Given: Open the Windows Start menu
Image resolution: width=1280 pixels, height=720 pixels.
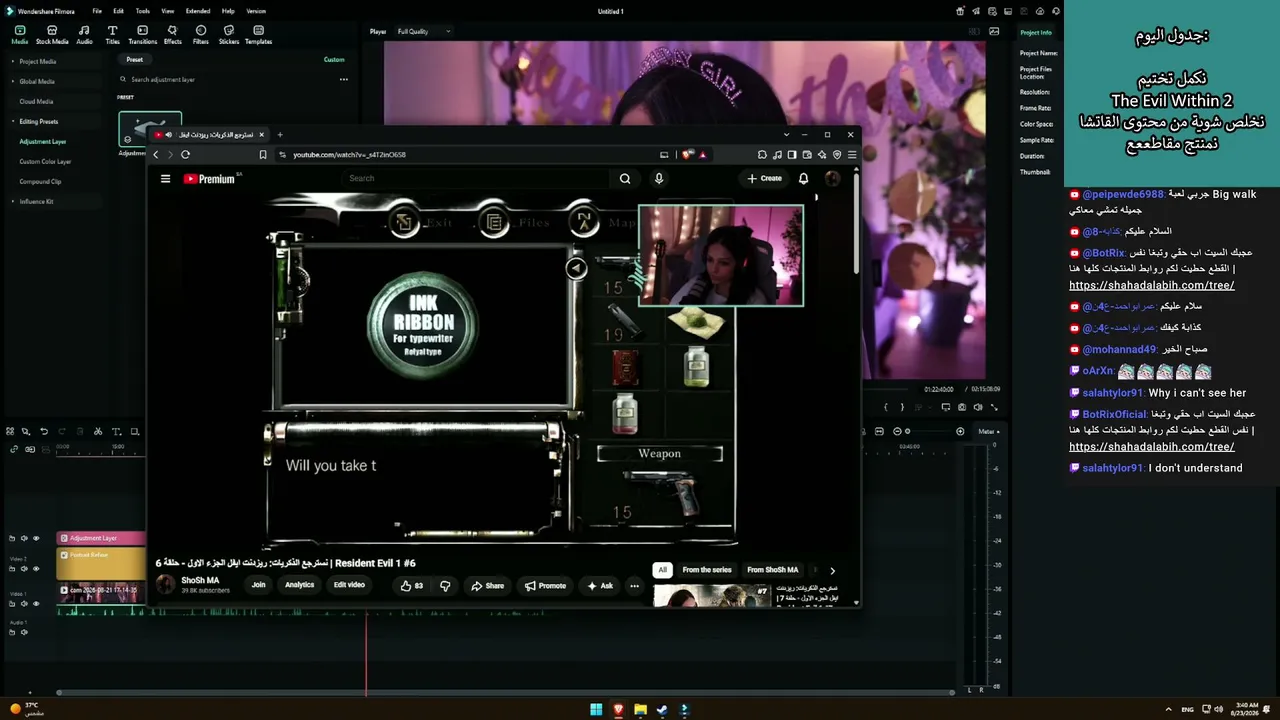Looking at the screenshot, I should click(596, 710).
